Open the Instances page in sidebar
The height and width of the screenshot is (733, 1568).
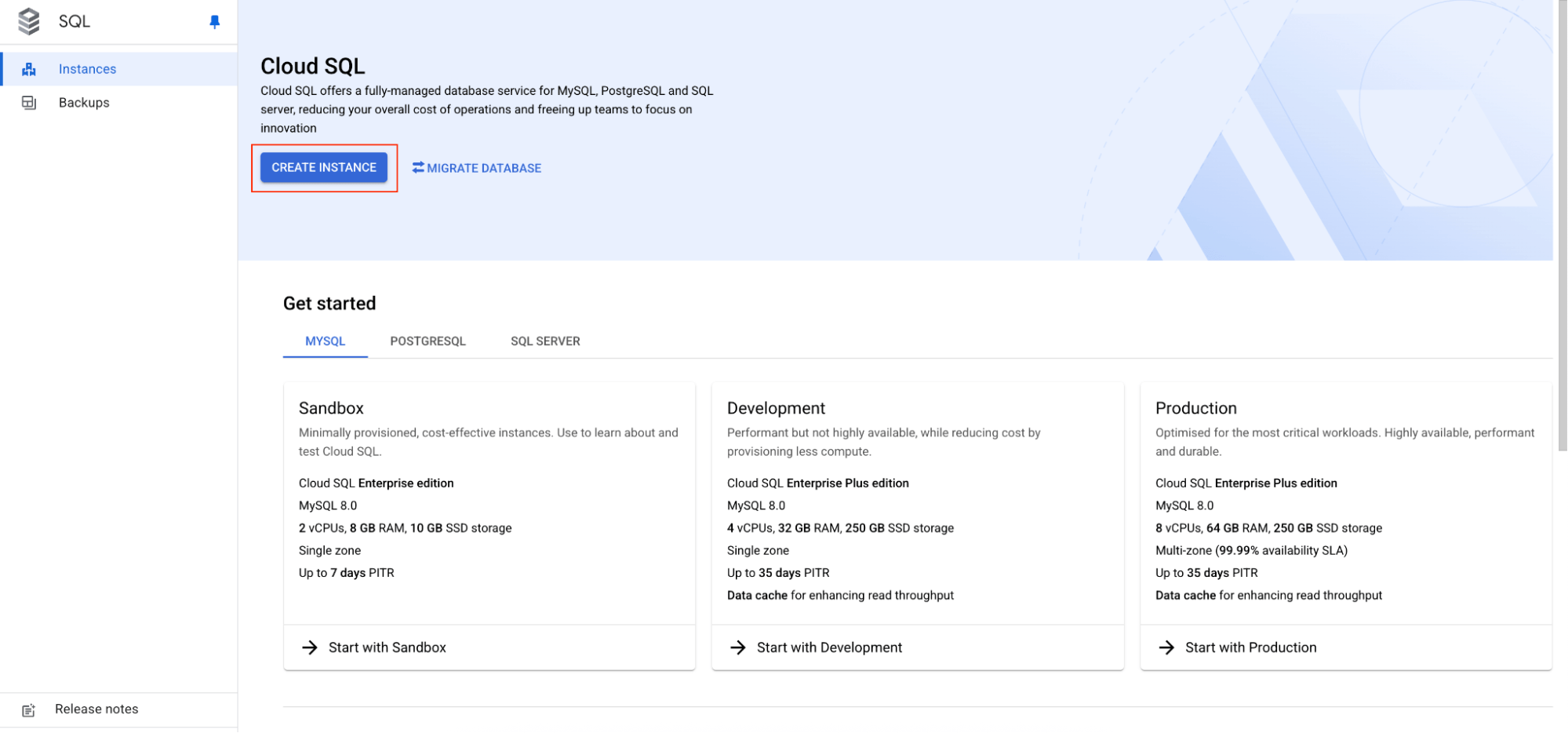(x=119, y=69)
